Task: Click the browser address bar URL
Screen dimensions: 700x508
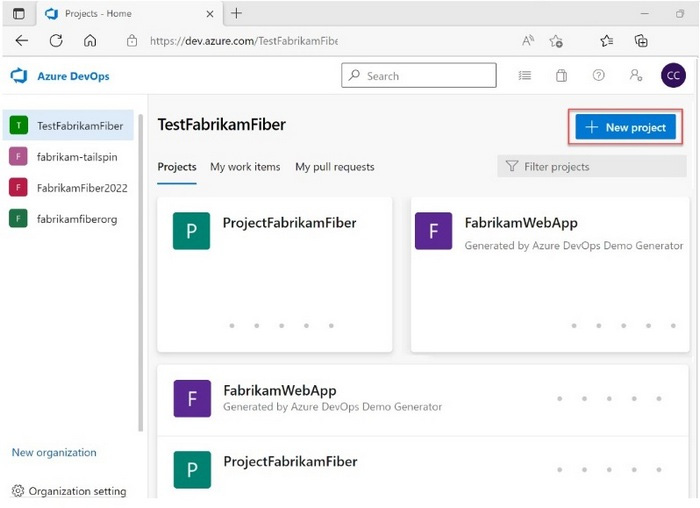Action: (x=243, y=41)
